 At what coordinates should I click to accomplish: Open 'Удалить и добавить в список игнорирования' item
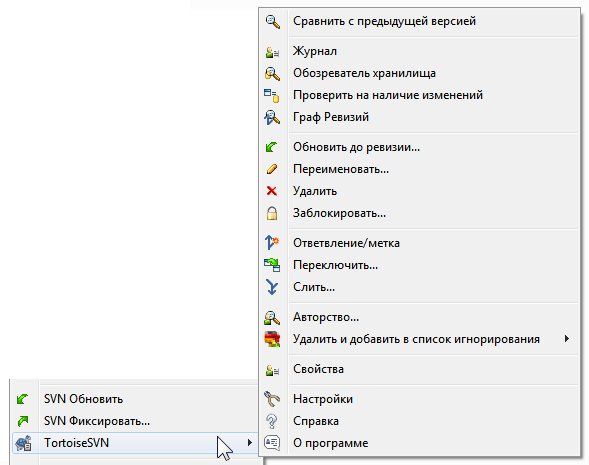[x=419, y=339]
